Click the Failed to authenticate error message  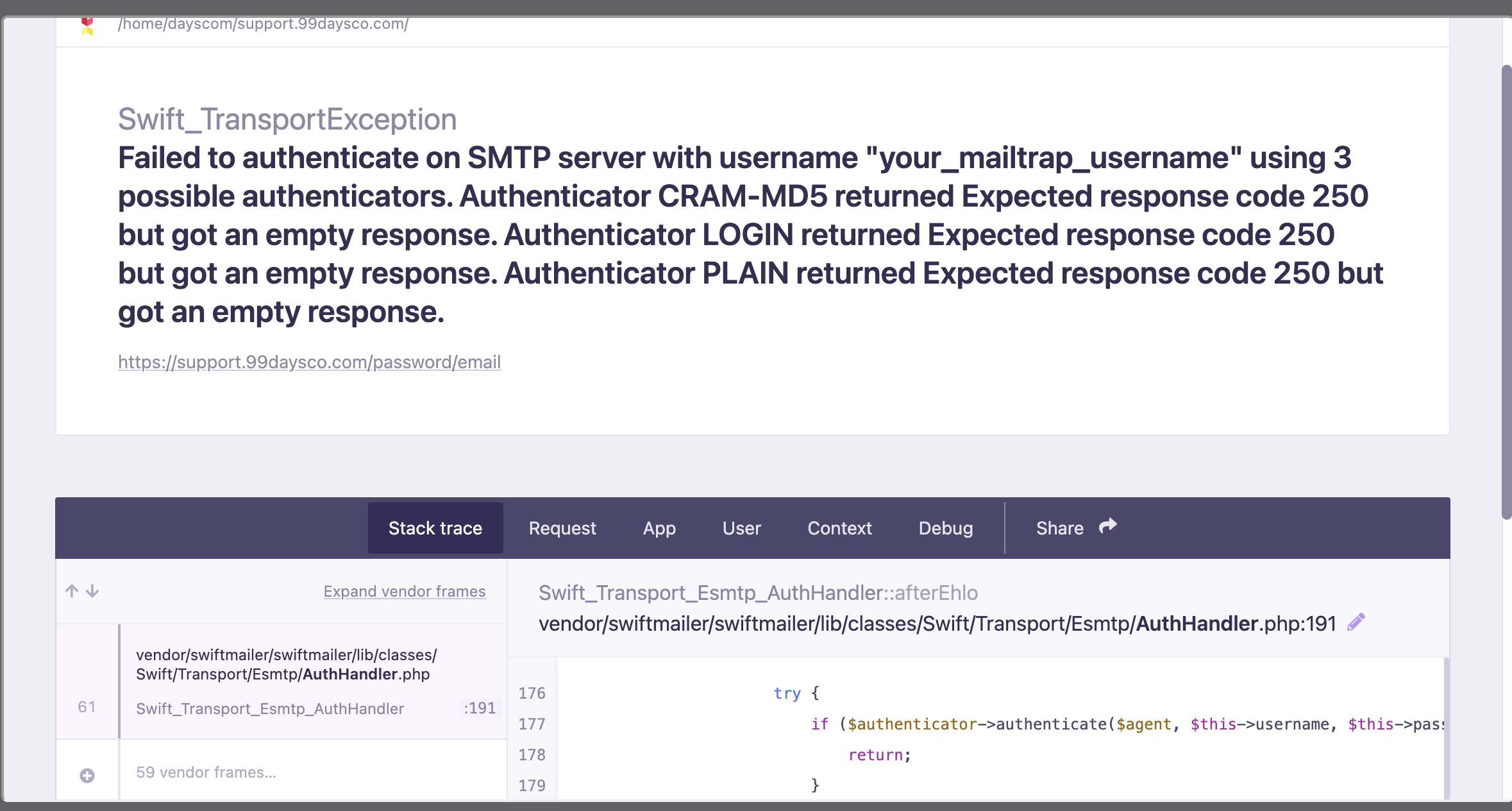tap(750, 235)
